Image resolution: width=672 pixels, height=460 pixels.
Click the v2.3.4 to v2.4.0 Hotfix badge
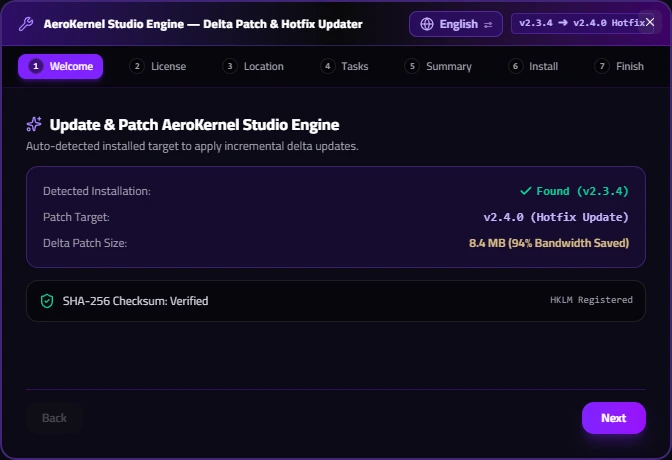click(582, 23)
